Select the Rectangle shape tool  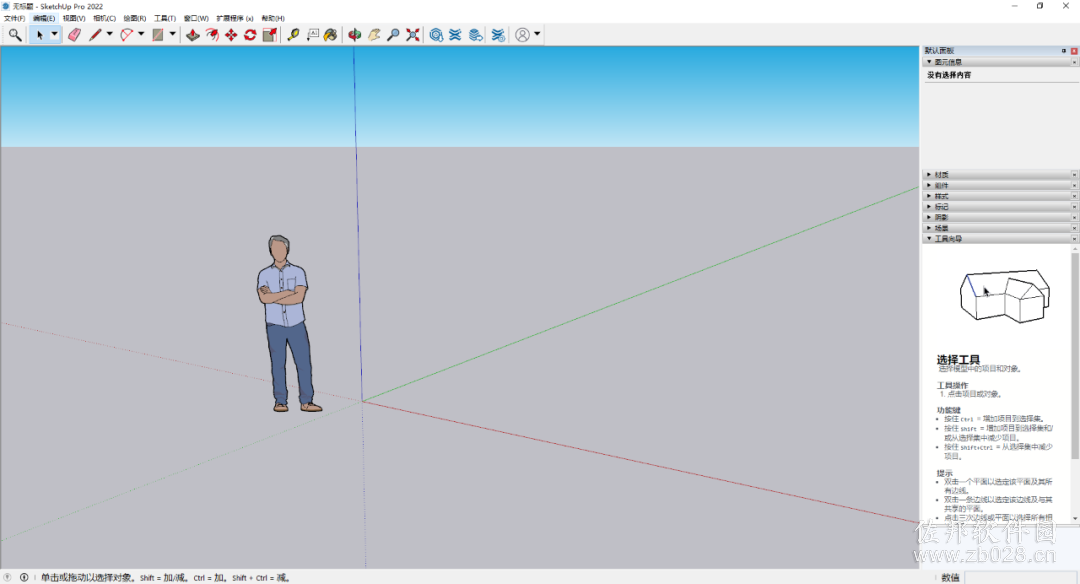coord(158,34)
